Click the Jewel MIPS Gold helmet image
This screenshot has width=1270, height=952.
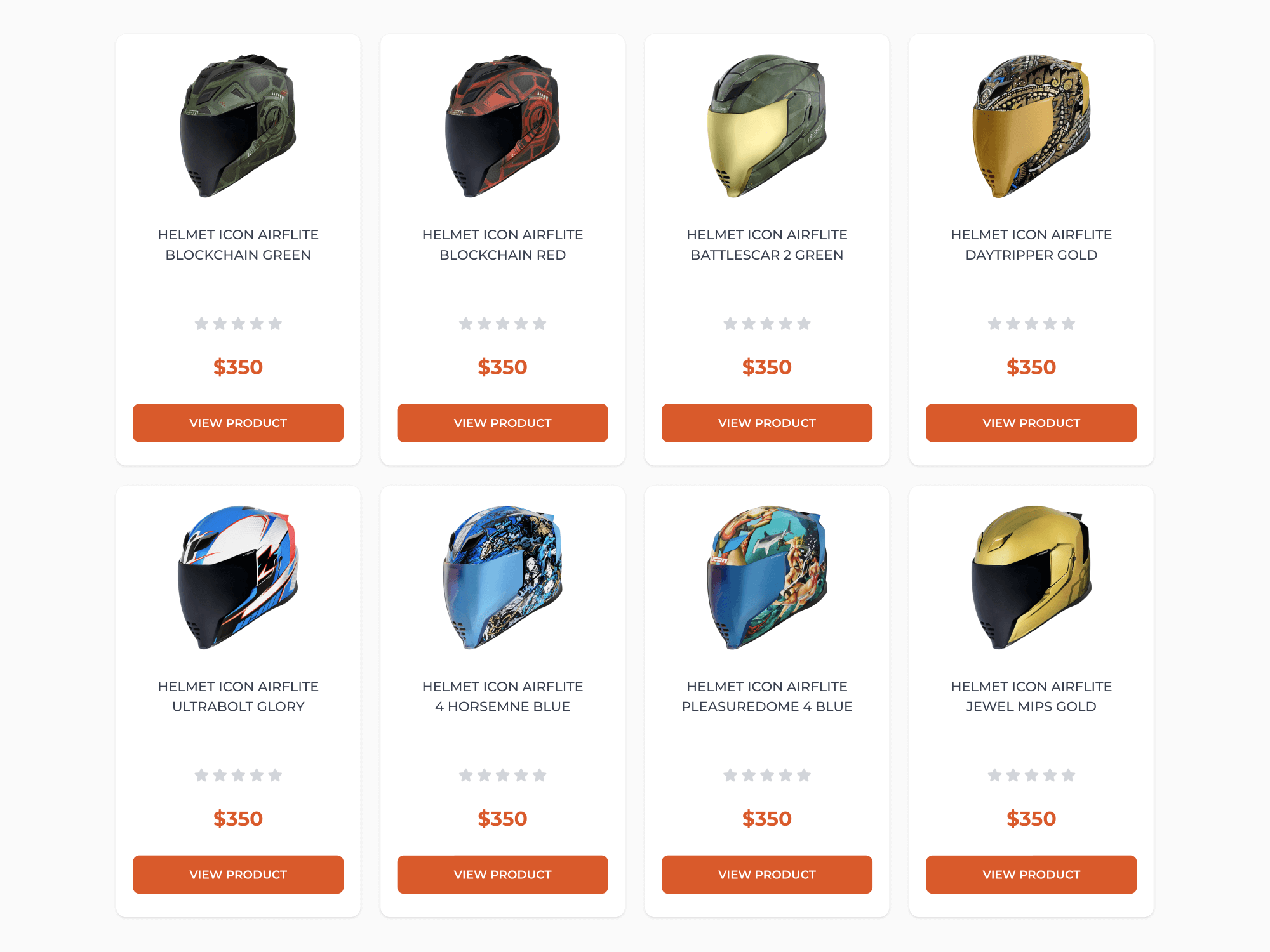click(x=1031, y=578)
